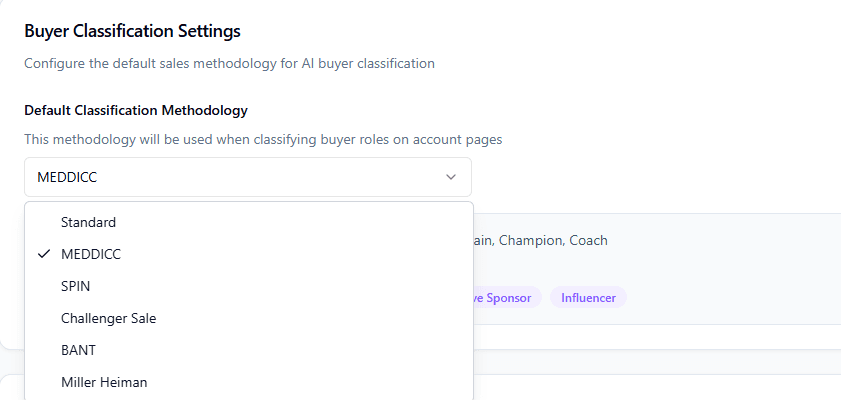Click the gray info panel right of Influencer tag

pyautogui.click(x=730, y=298)
